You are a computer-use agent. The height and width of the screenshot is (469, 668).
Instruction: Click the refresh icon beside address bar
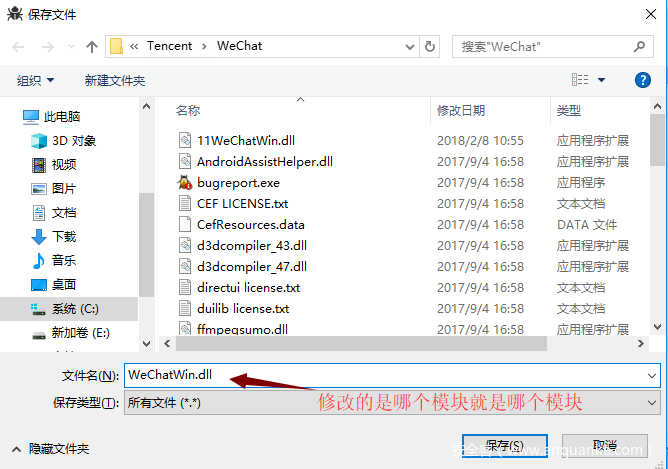430,46
